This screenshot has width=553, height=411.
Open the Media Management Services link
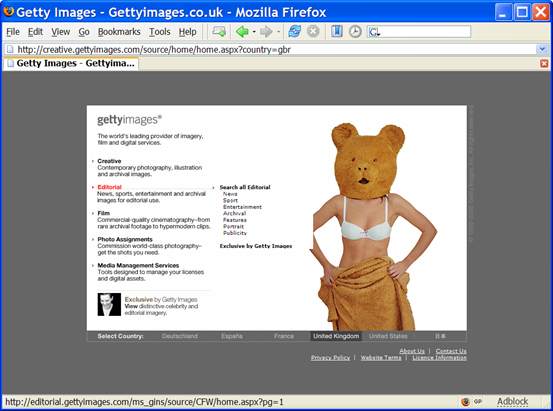point(138,265)
